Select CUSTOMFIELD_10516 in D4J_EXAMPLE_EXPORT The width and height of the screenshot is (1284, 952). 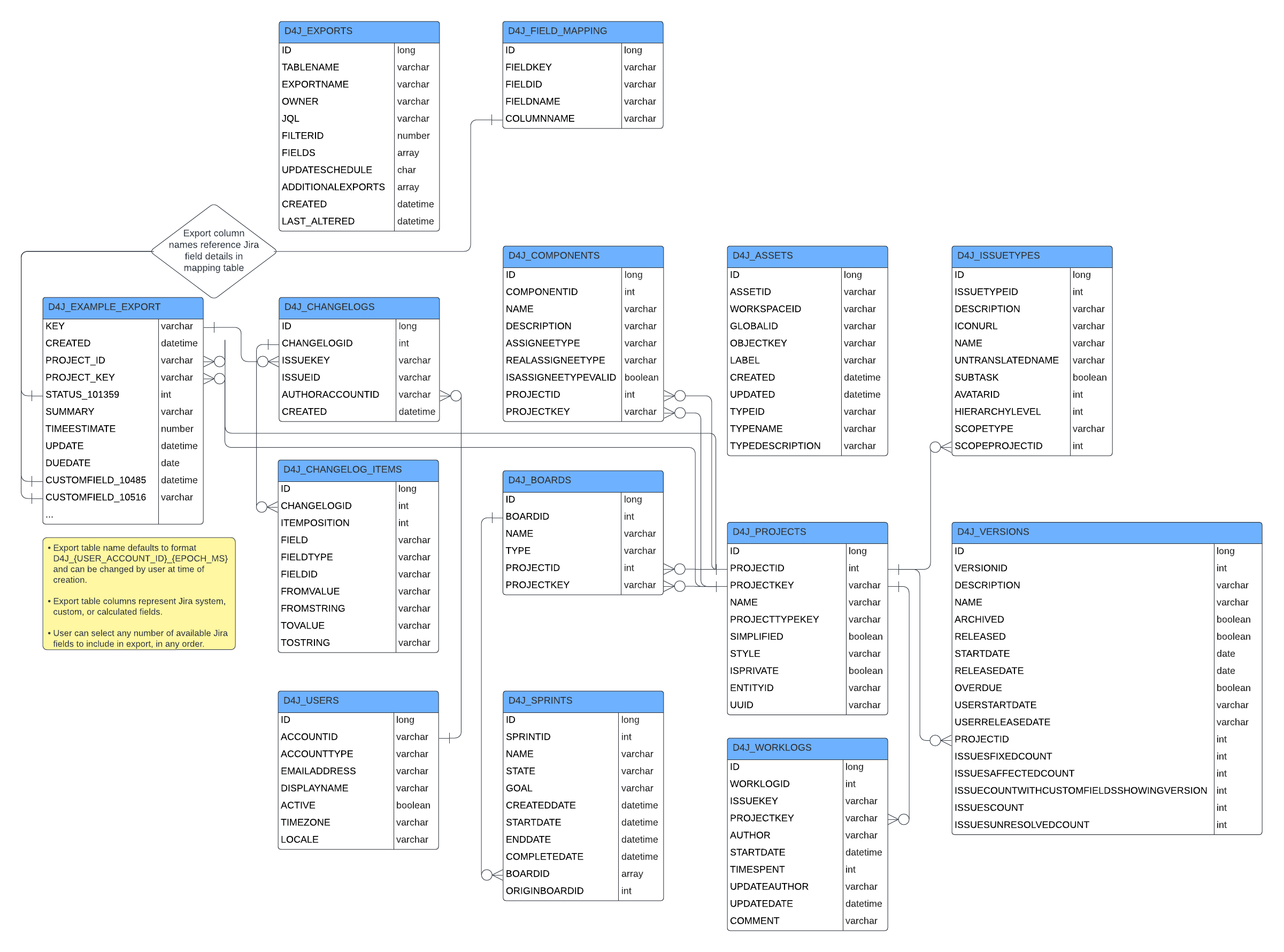click(x=122, y=497)
